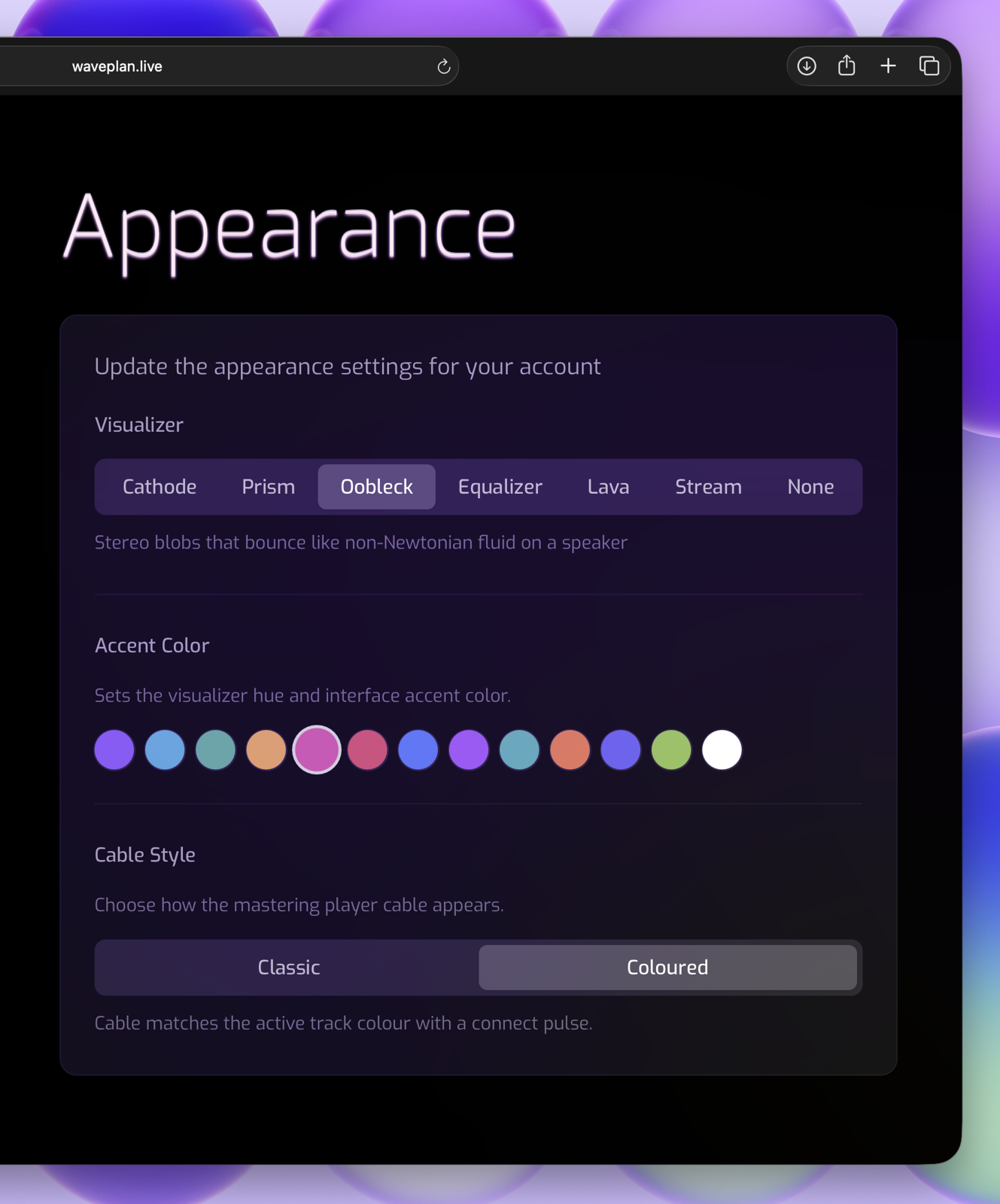1000x1204 pixels.
Task: Set the visualizer to None
Action: (x=810, y=487)
